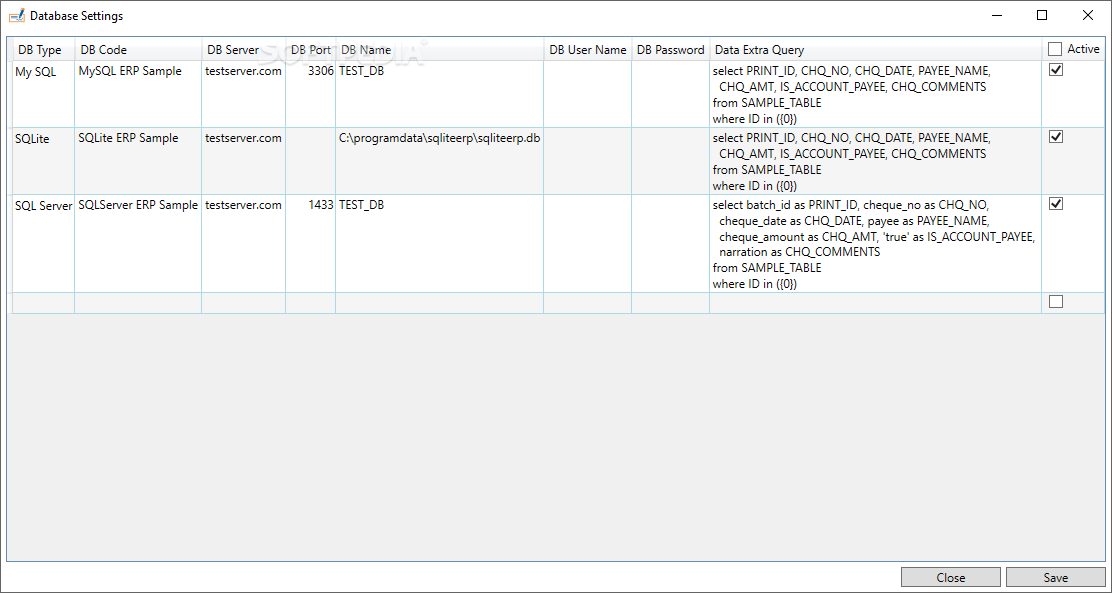Select port 3306 cell
Viewport: 1112px width, 593px height.
point(311,94)
